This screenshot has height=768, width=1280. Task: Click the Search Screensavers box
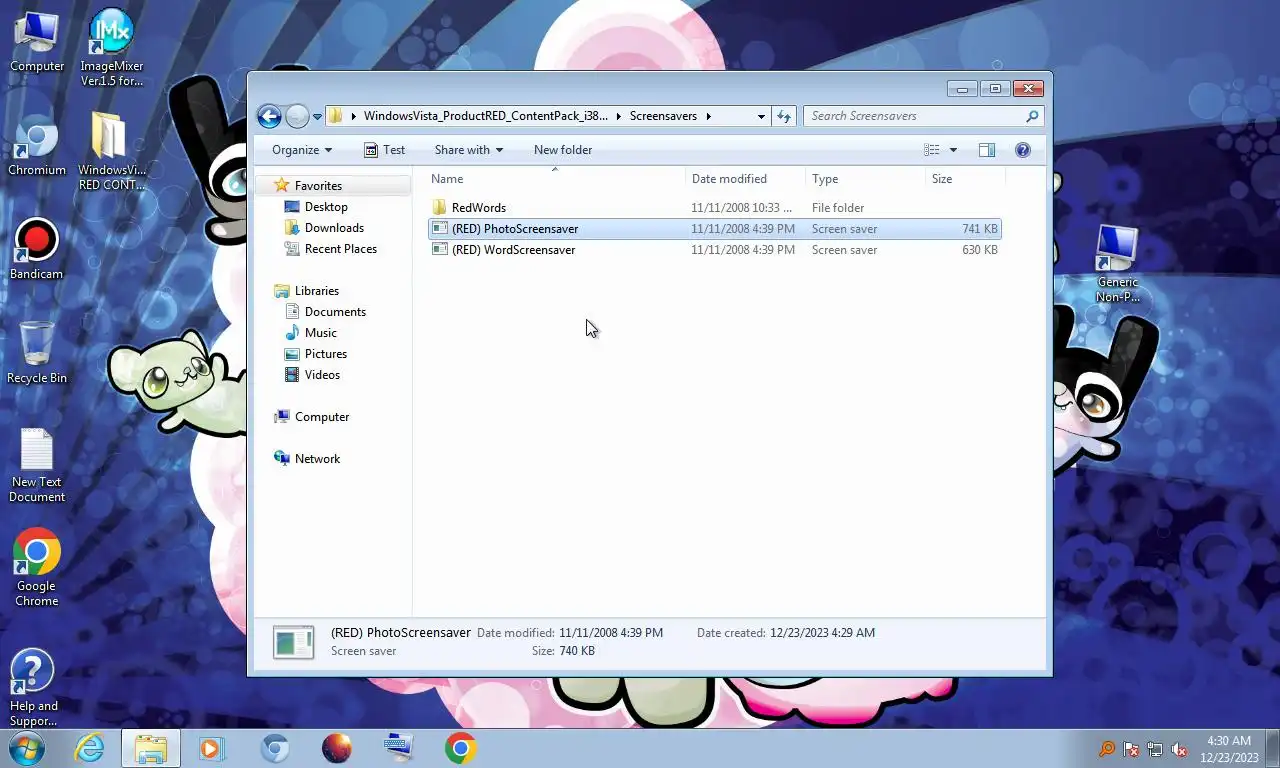[x=914, y=116]
